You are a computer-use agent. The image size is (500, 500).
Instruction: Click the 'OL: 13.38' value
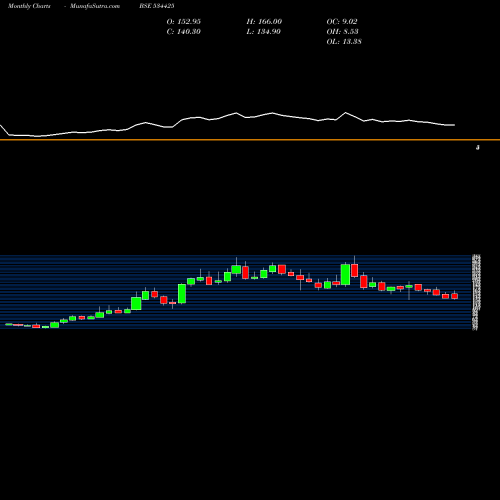[x=344, y=42]
